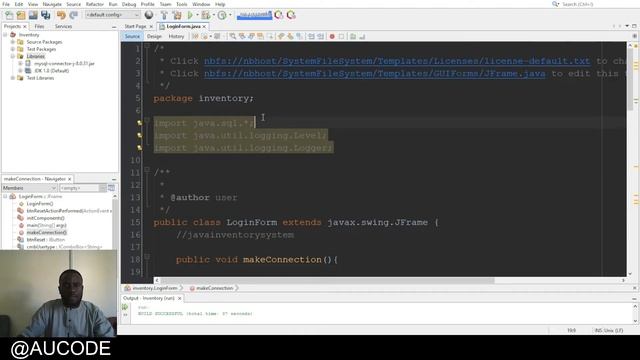Toggle the Bookmark icon in editor toolbar
The width and height of the screenshot is (640, 360).
(x=300, y=36)
